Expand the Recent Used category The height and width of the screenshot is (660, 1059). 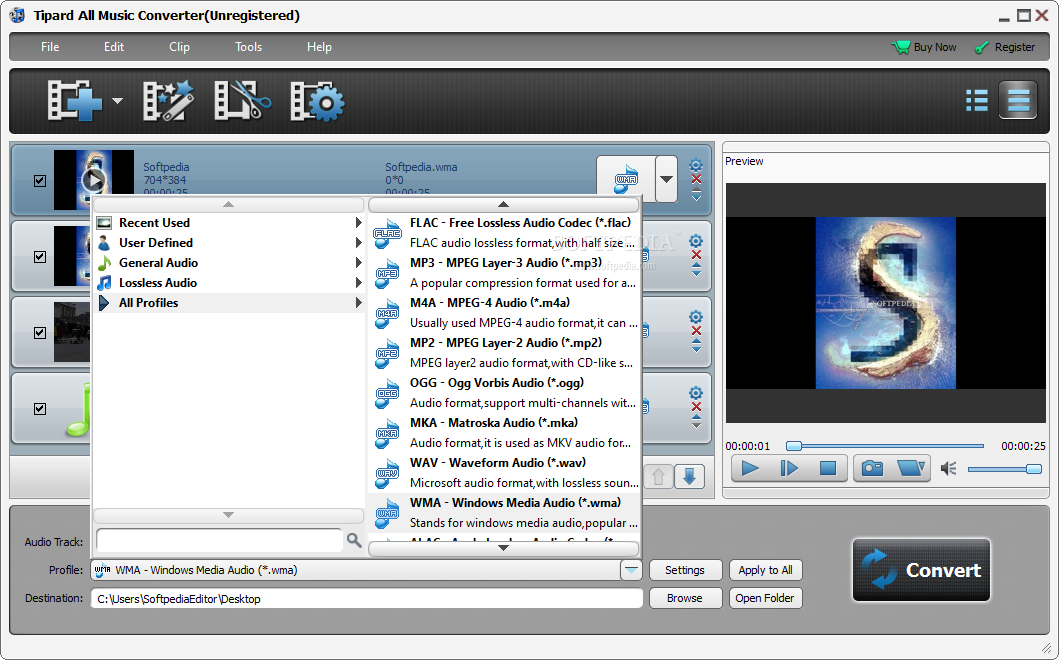[x=229, y=223]
